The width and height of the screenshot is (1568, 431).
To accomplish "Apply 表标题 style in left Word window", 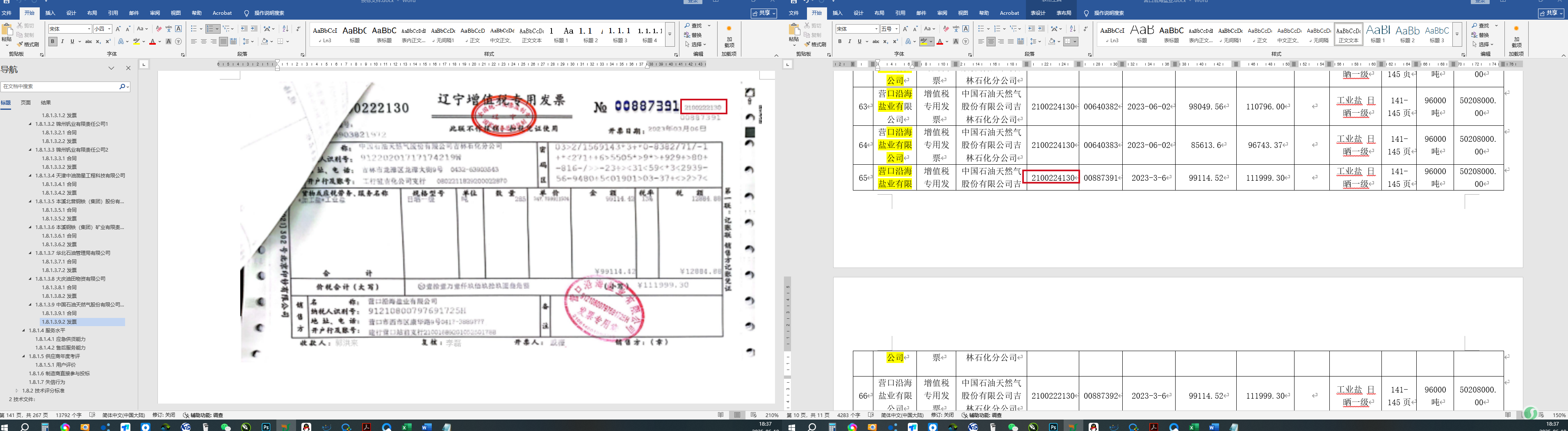I will 384,34.
